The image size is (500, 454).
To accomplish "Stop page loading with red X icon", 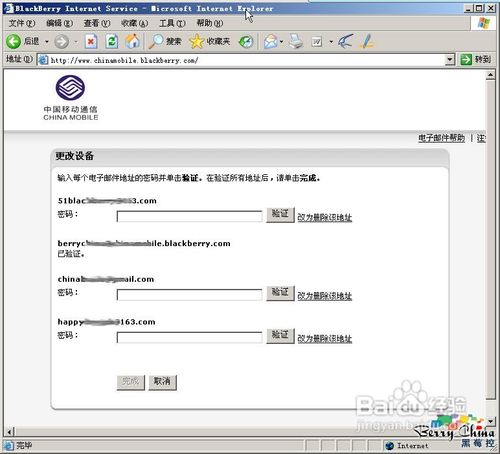I will pos(91,42).
